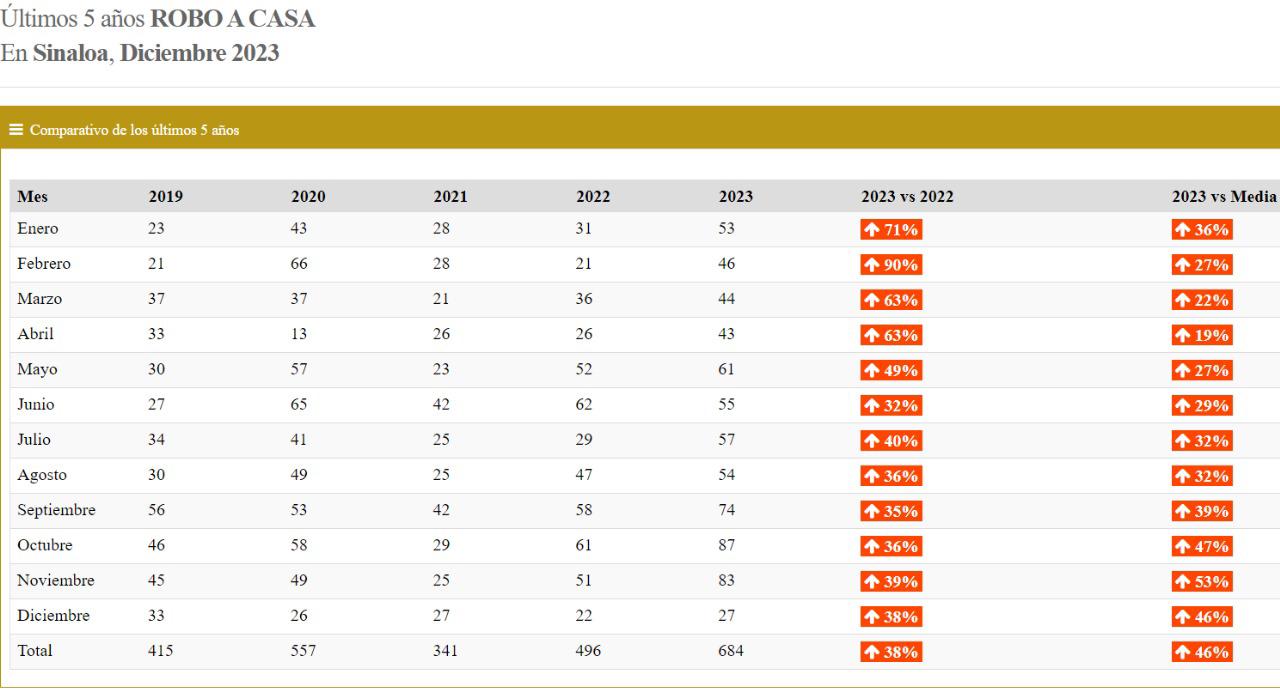Click the 40% up-arrow badge for Julio
Screen dimensions: 1280x692
(x=890, y=441)
